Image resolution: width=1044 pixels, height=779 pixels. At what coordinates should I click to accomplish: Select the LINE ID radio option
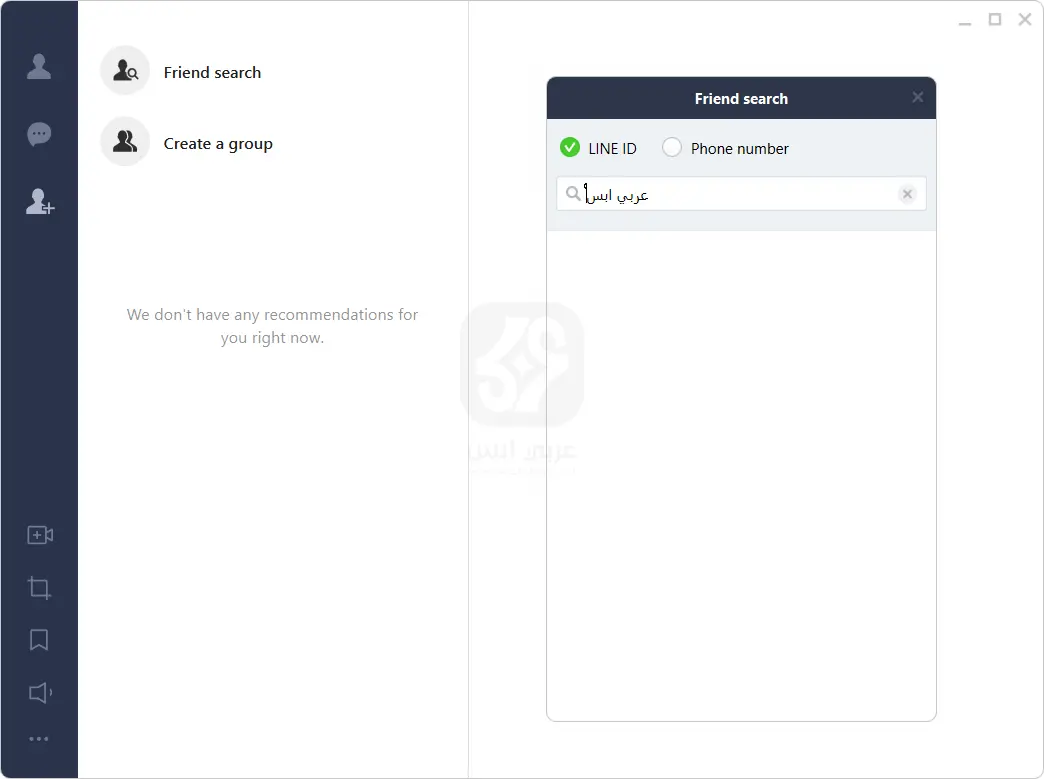(570, 148)
